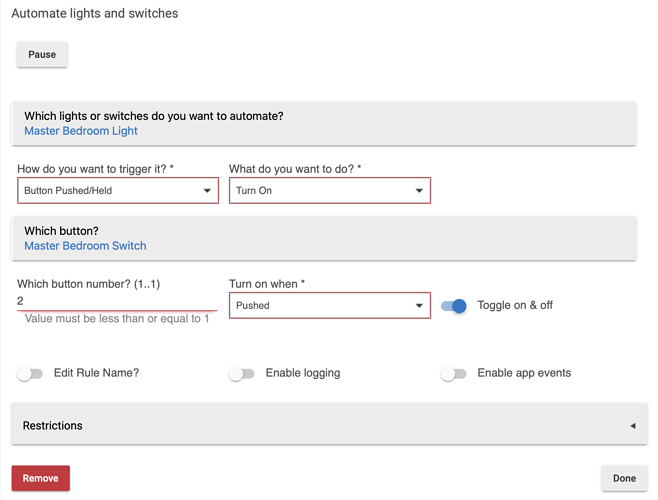The height and width of the screenshot is (500, 658).
Task: Disable the Toggle on & off switch
Action: coord(454,306)
